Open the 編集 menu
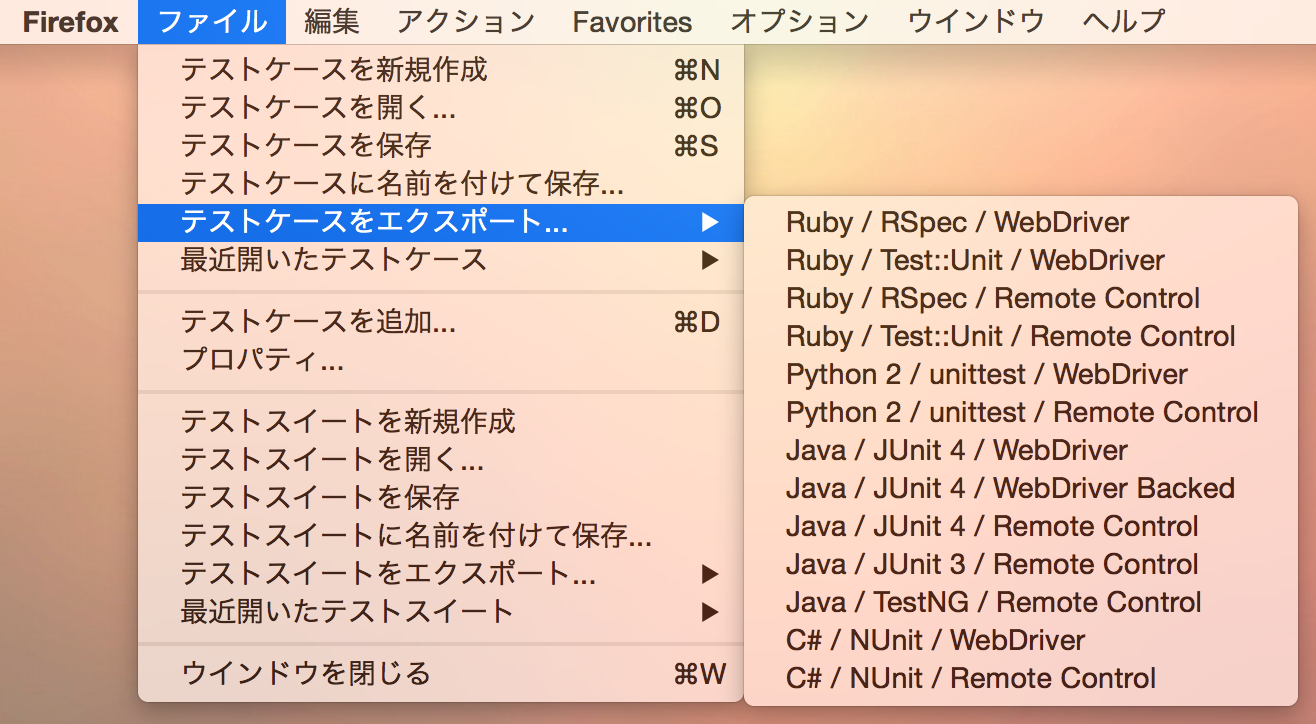 [332, 21]
